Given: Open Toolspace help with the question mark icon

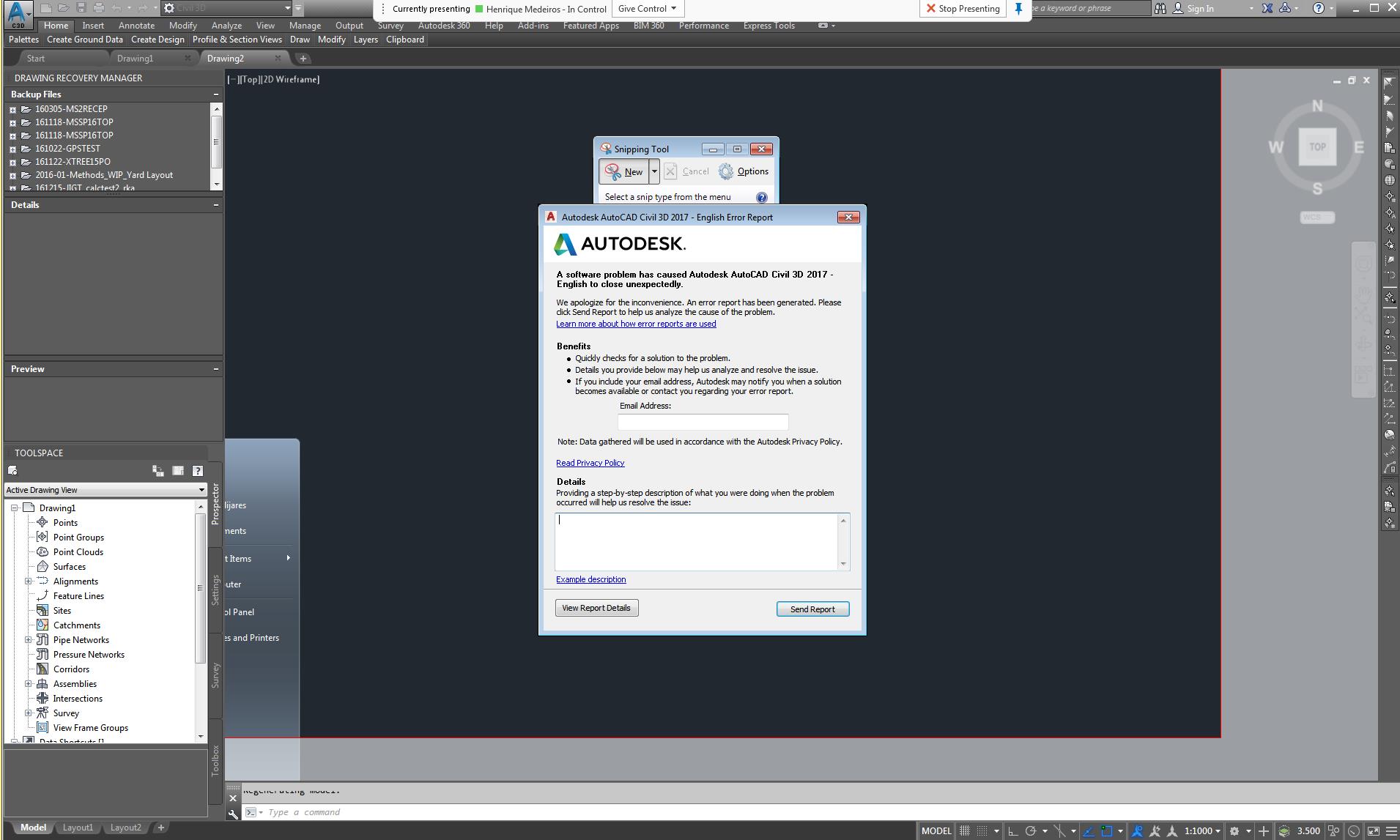Looking at the screenshot, I should (x=196, y=471).
